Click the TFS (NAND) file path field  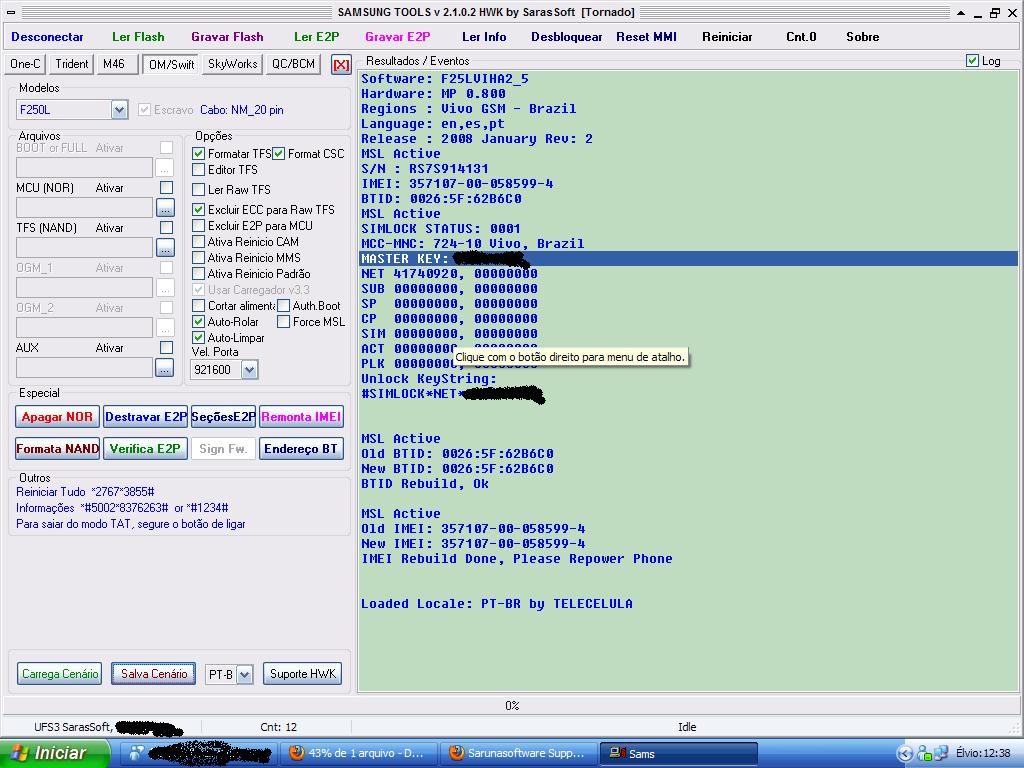[x=84, y=248]
